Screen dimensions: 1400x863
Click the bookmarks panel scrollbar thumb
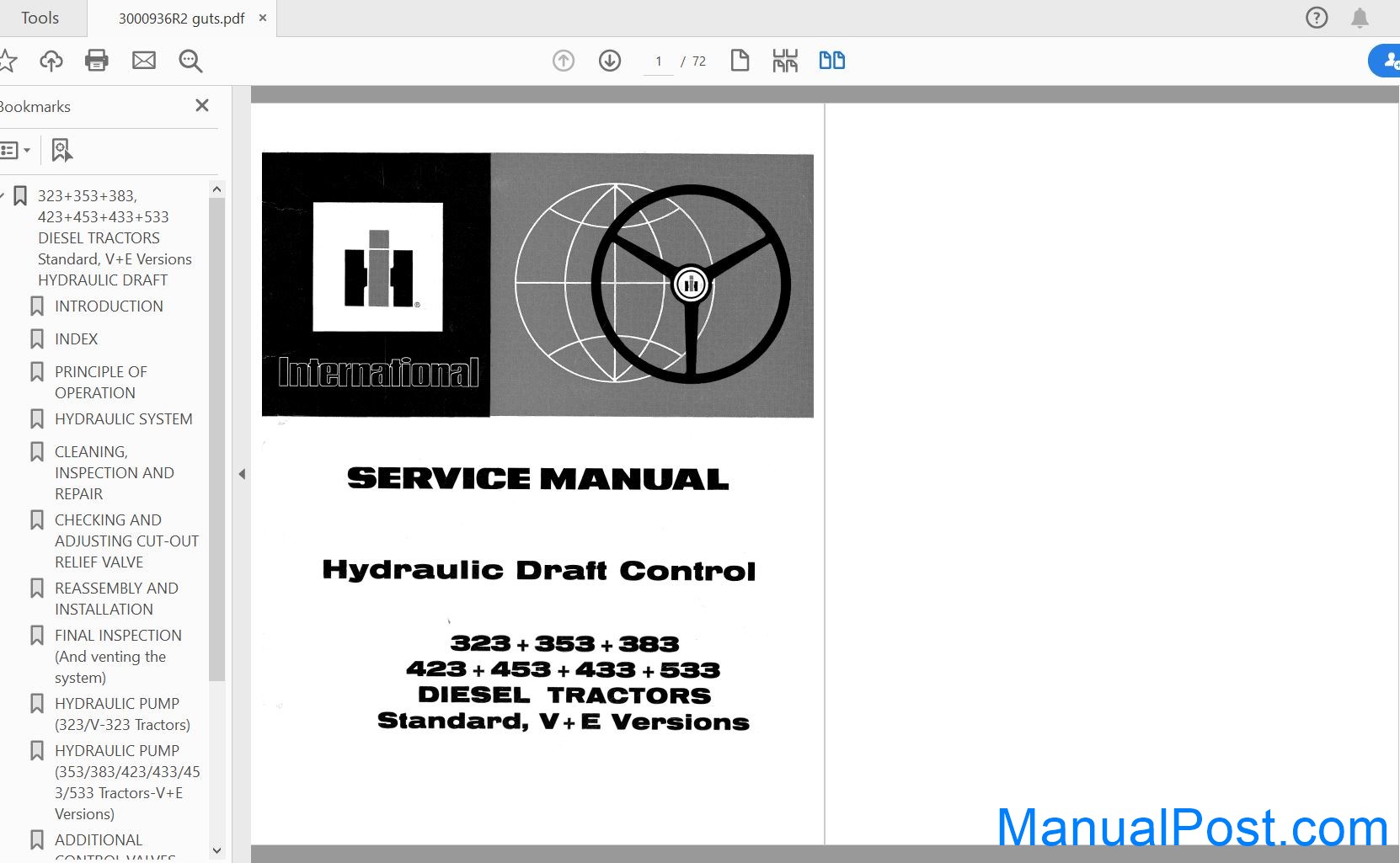point(216,439)
